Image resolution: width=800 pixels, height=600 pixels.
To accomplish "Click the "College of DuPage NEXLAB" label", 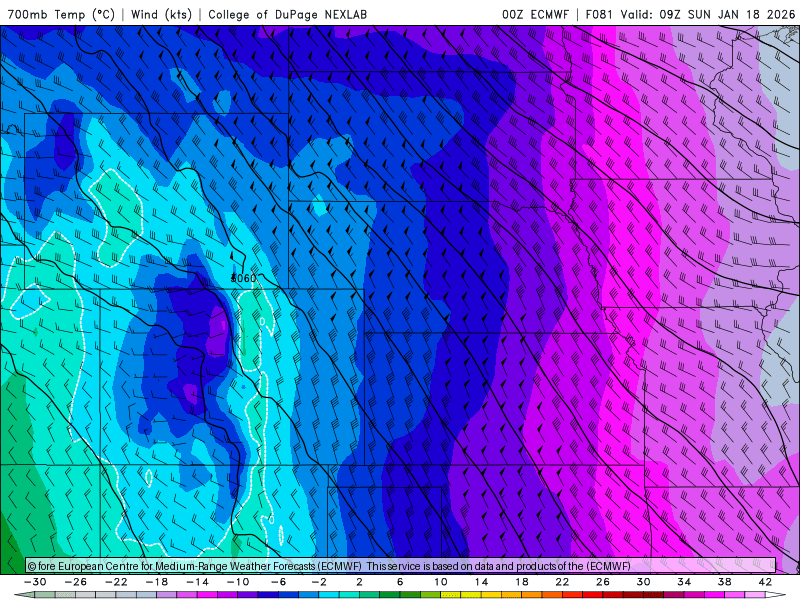I will [287, 14].
